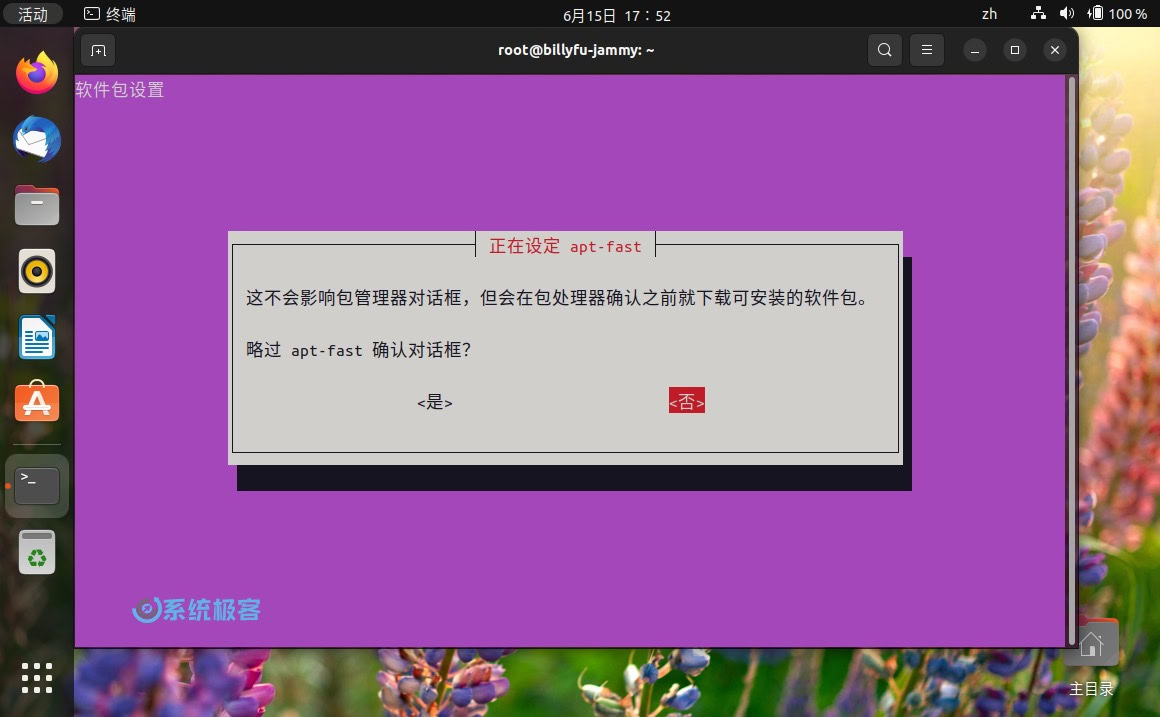1160x717 pixels.
Task: Click 活动 in the top bar
Action: coord(33,14)
